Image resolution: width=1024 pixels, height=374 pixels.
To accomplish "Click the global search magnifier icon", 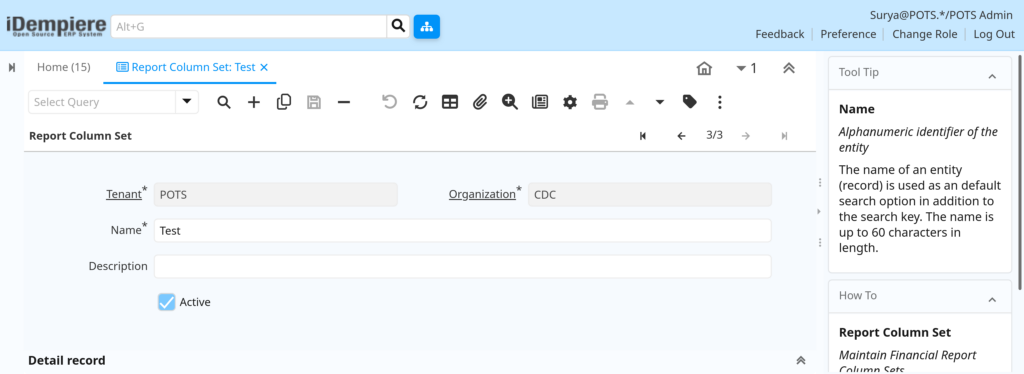I will (398, 26).
